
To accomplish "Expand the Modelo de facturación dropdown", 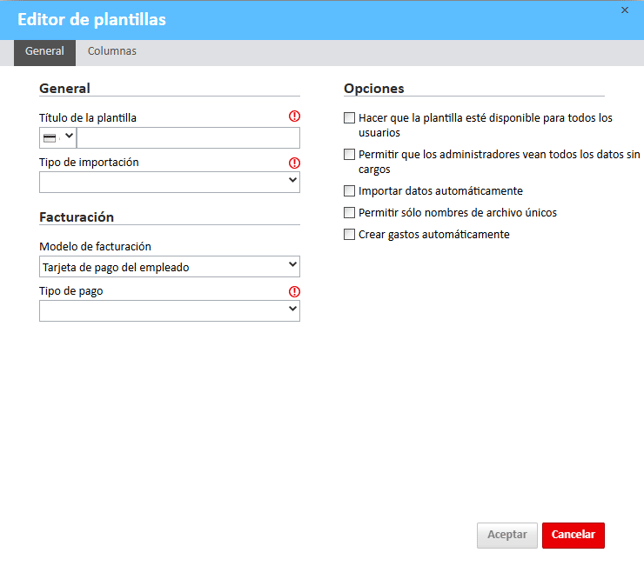I will (169, 267).
